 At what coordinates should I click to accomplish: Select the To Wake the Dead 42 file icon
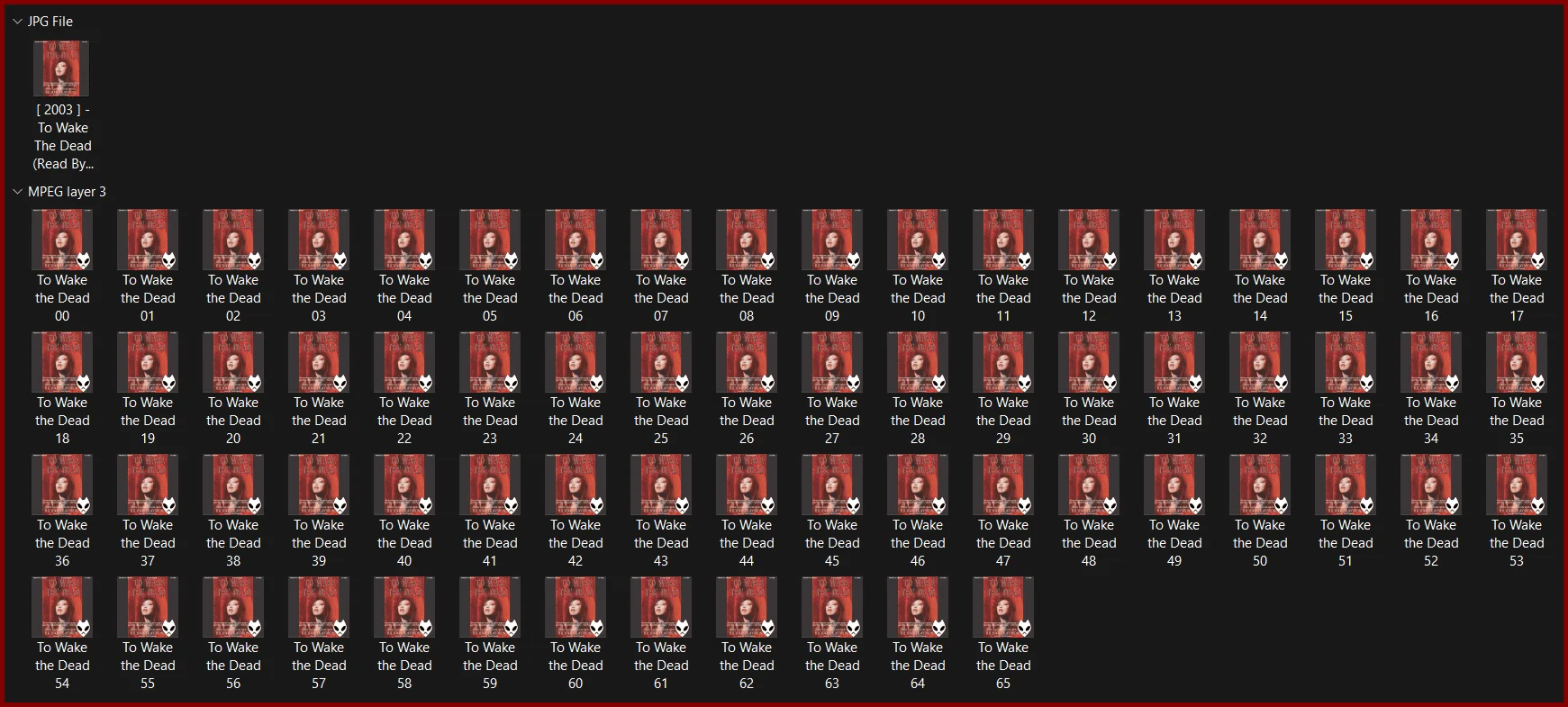point(576,485)
